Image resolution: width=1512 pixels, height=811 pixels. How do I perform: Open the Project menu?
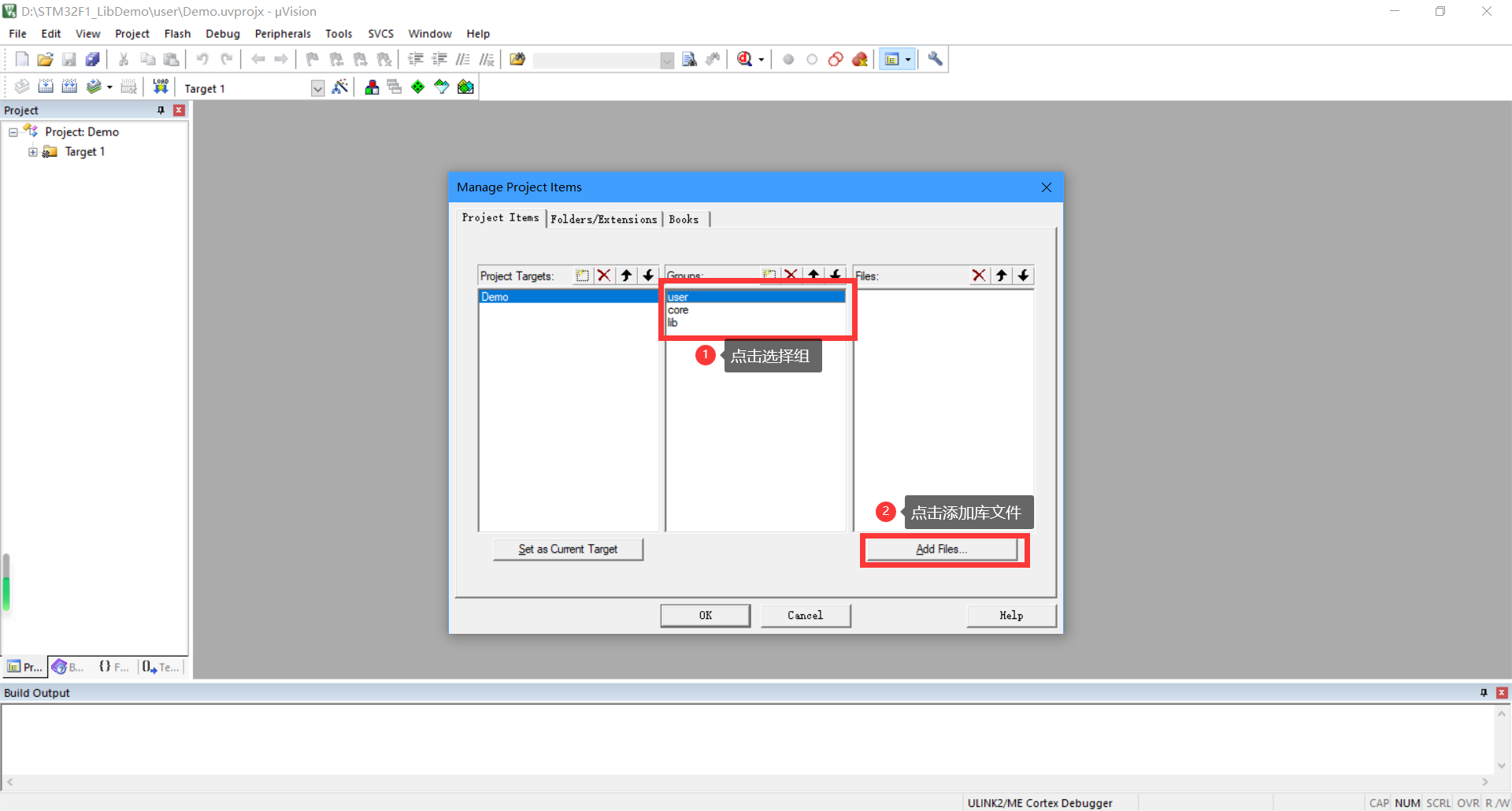click(x=132, y=34)
